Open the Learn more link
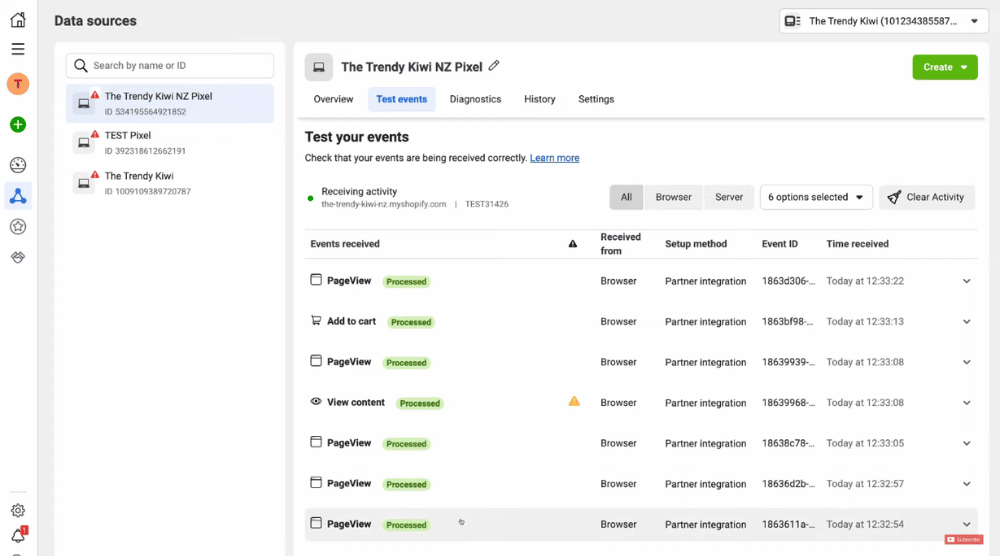Screen dimensions: 1000x556 point(554,157)
